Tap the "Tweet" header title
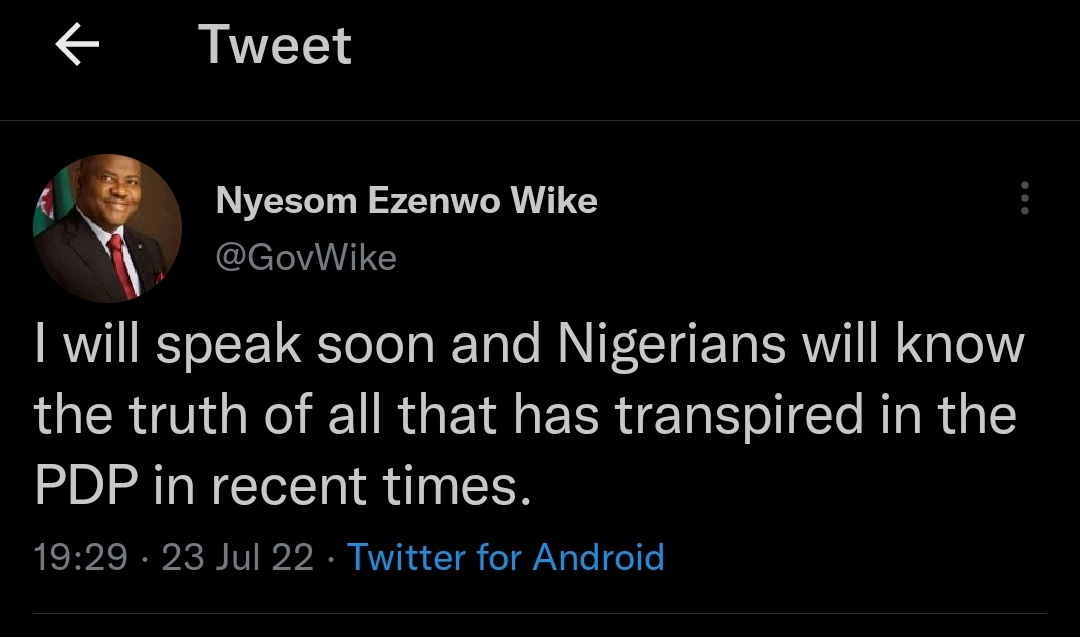Image resolution: width=1080 pixels, height=637 pixels. 275,46
